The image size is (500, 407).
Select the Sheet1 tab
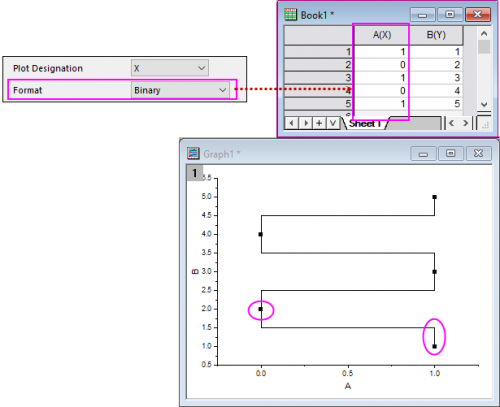(x=365, y=124)
